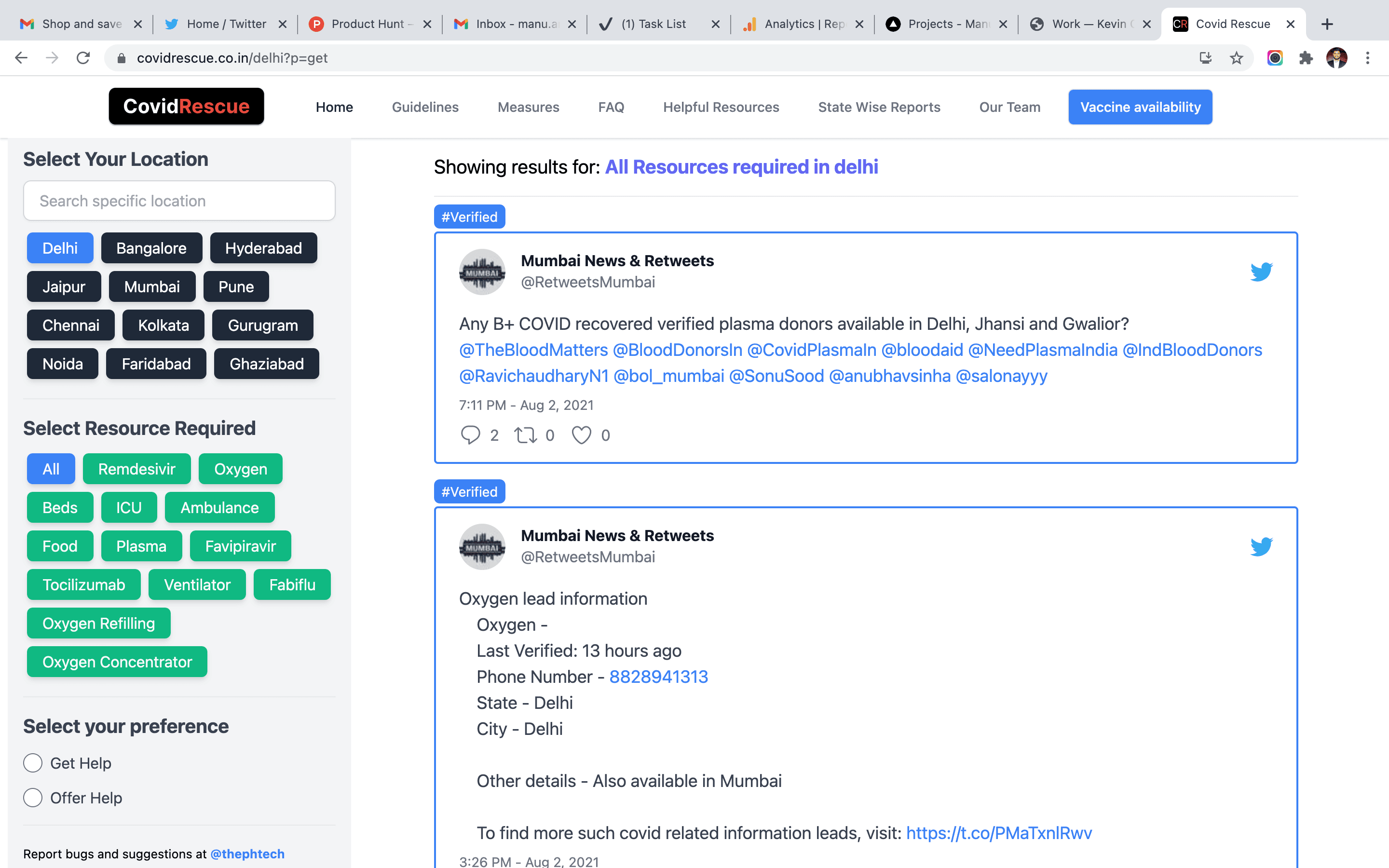Filter by the Remdesivir resource
Viewport: 1389px width, 868px height.
pos(136,469)
